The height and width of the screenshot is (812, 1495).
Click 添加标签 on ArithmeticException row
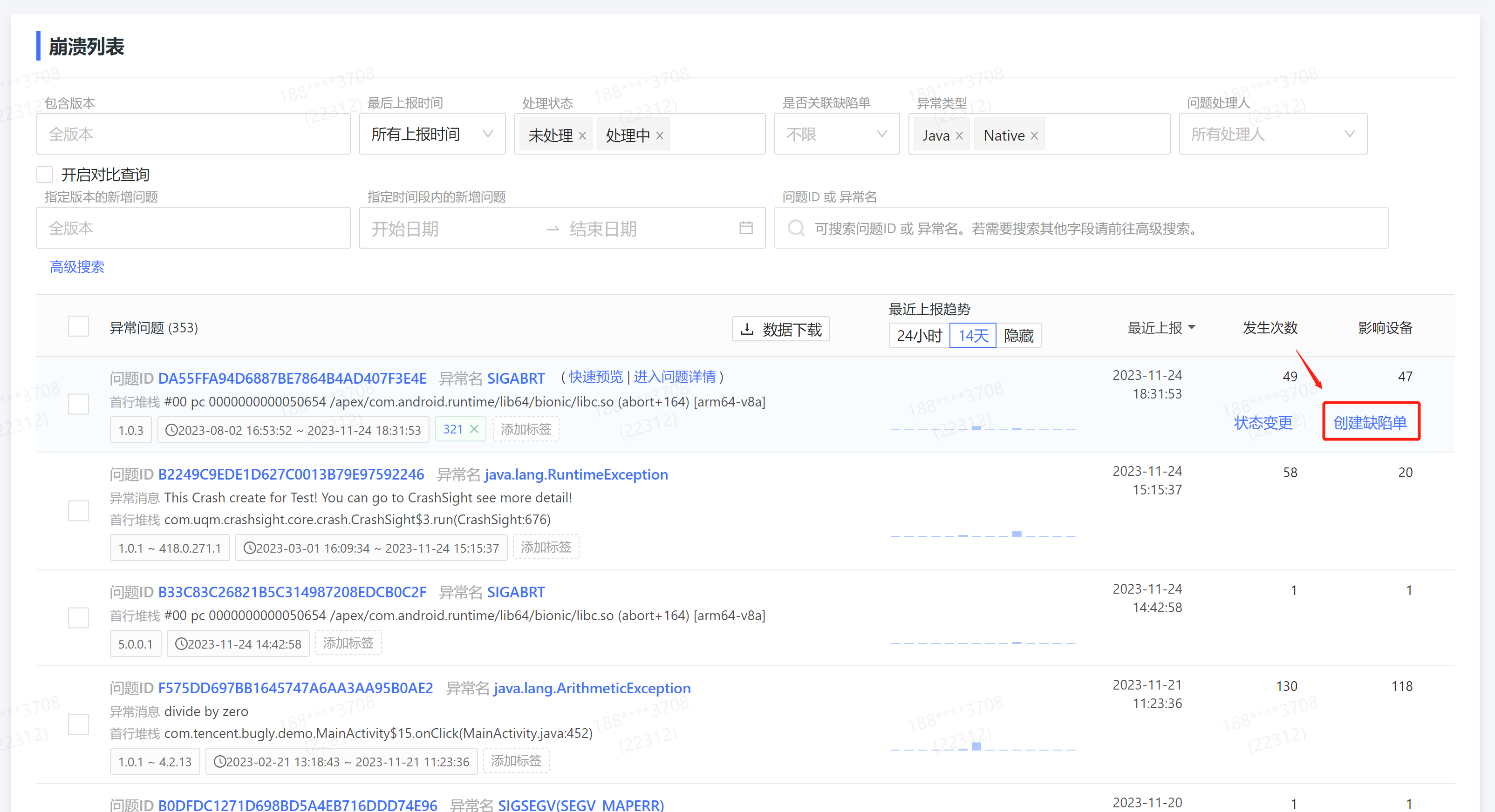click(x=516, y=760)
